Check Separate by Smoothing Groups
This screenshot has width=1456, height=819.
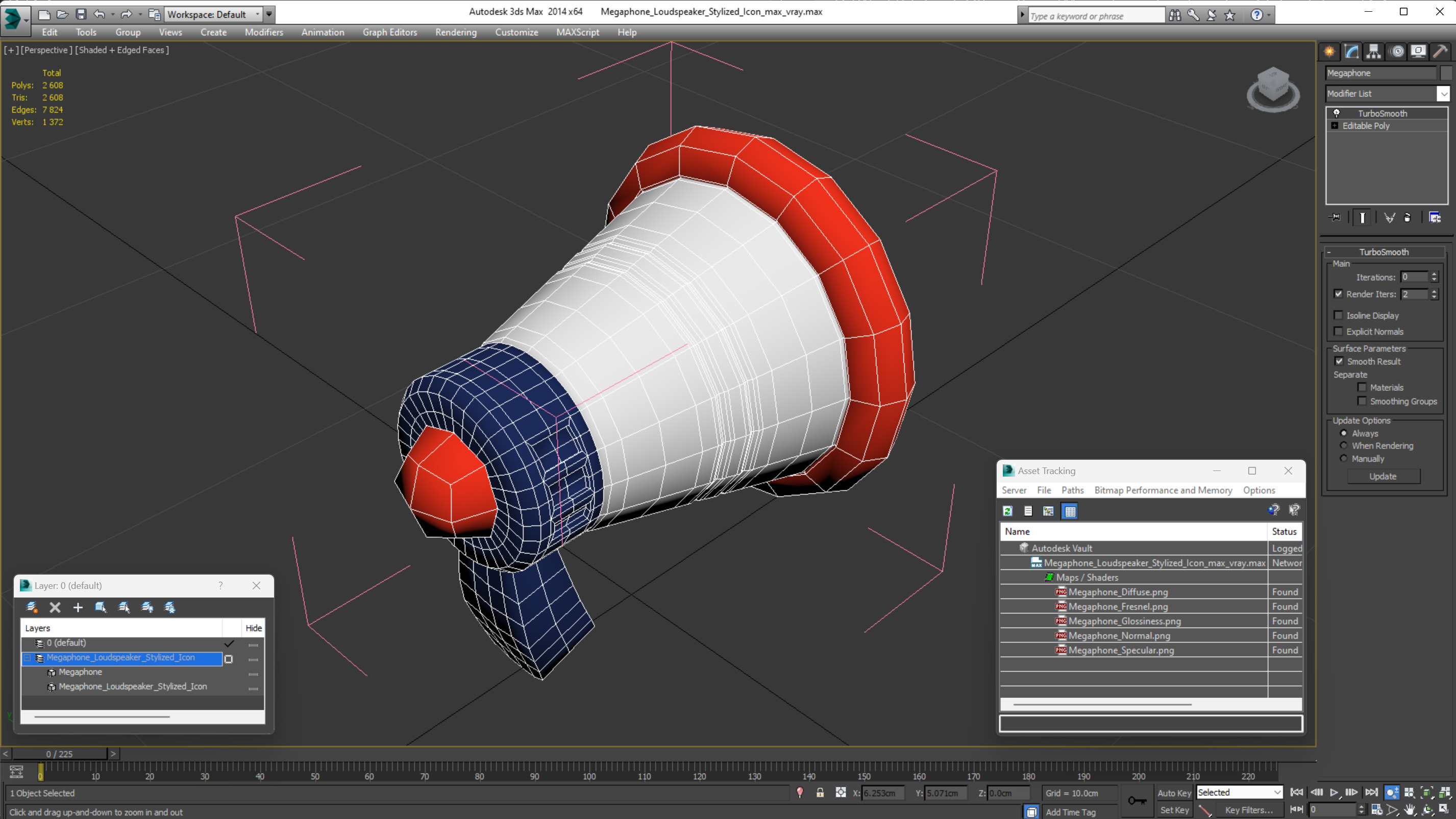(x=1362, y=401)
